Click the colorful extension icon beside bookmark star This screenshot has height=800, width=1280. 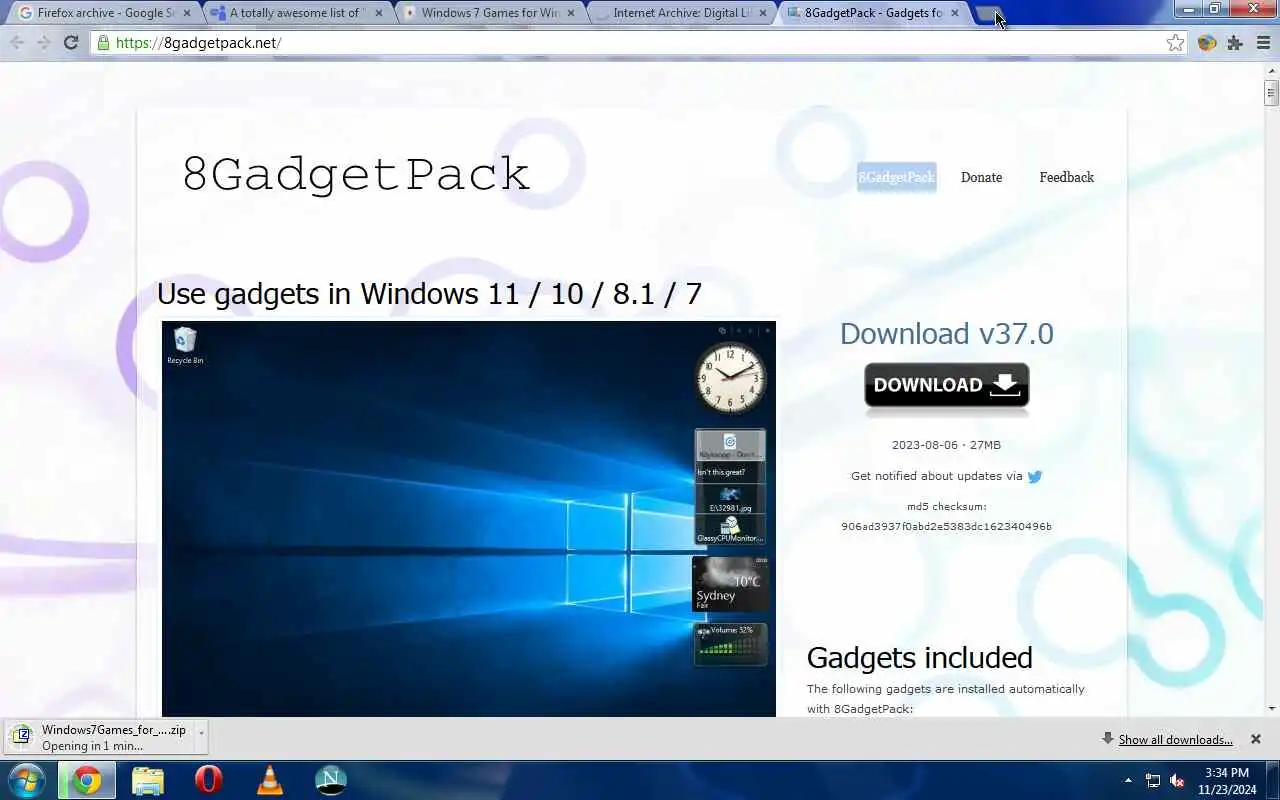(1207, 43)
